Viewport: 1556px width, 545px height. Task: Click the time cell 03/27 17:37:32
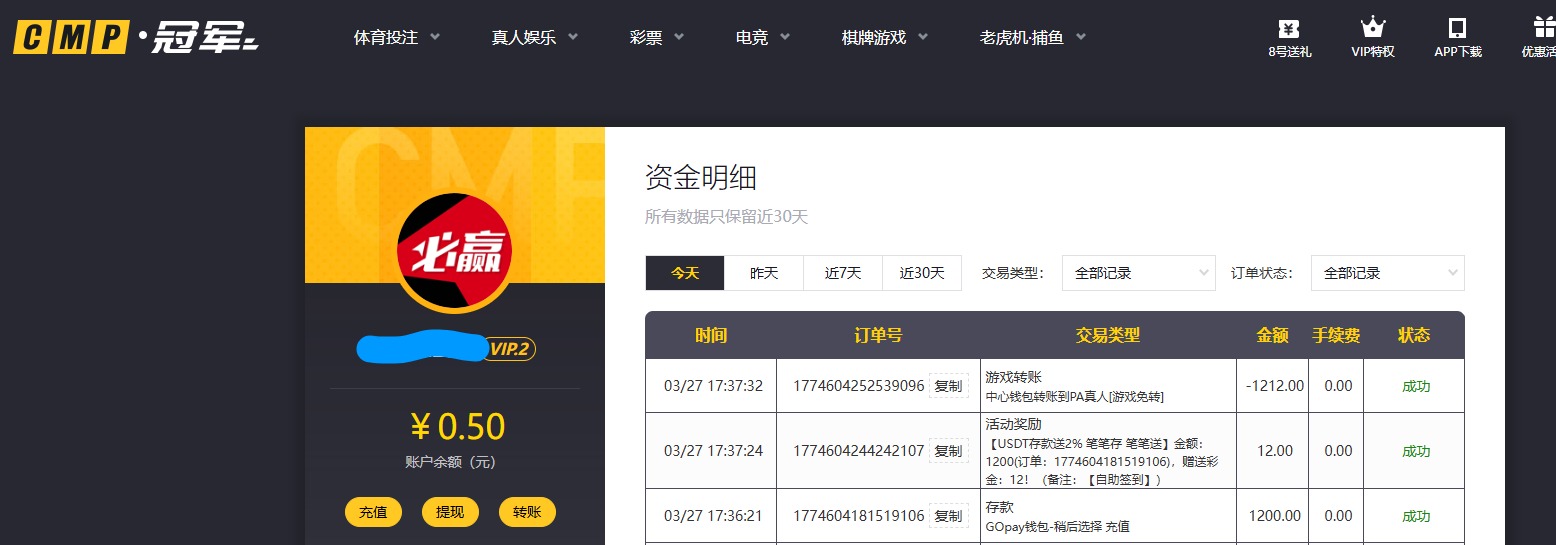[x=713, y=386]
